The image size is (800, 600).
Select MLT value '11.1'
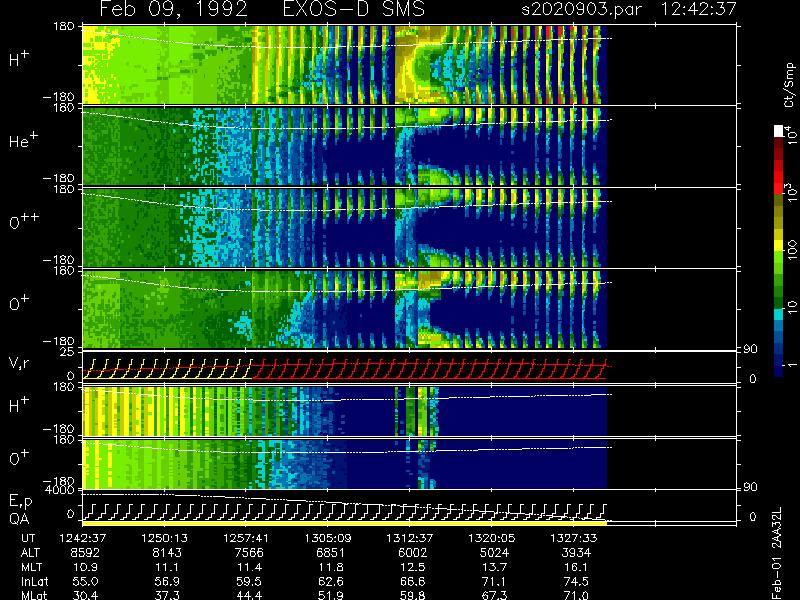(x=167, y=567)
